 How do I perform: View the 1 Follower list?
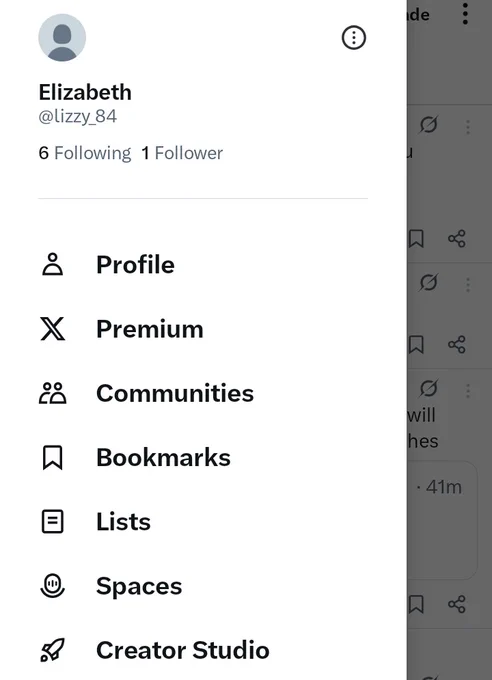pyautogui.click(x=182, y=153)
